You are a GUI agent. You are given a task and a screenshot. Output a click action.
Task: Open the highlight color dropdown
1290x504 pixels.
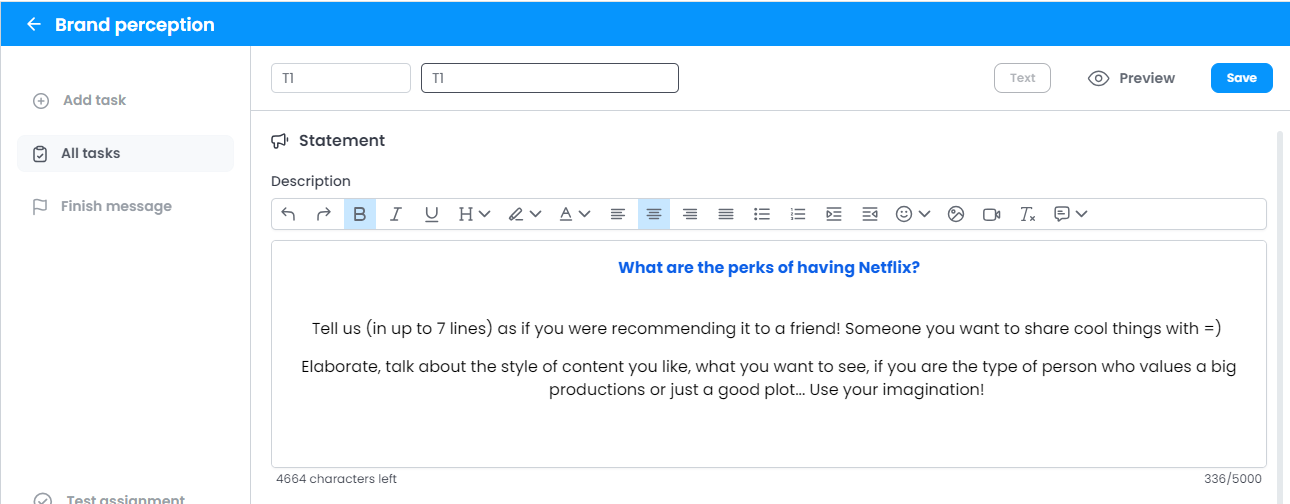pyautogui.click(x=524, y=214)
